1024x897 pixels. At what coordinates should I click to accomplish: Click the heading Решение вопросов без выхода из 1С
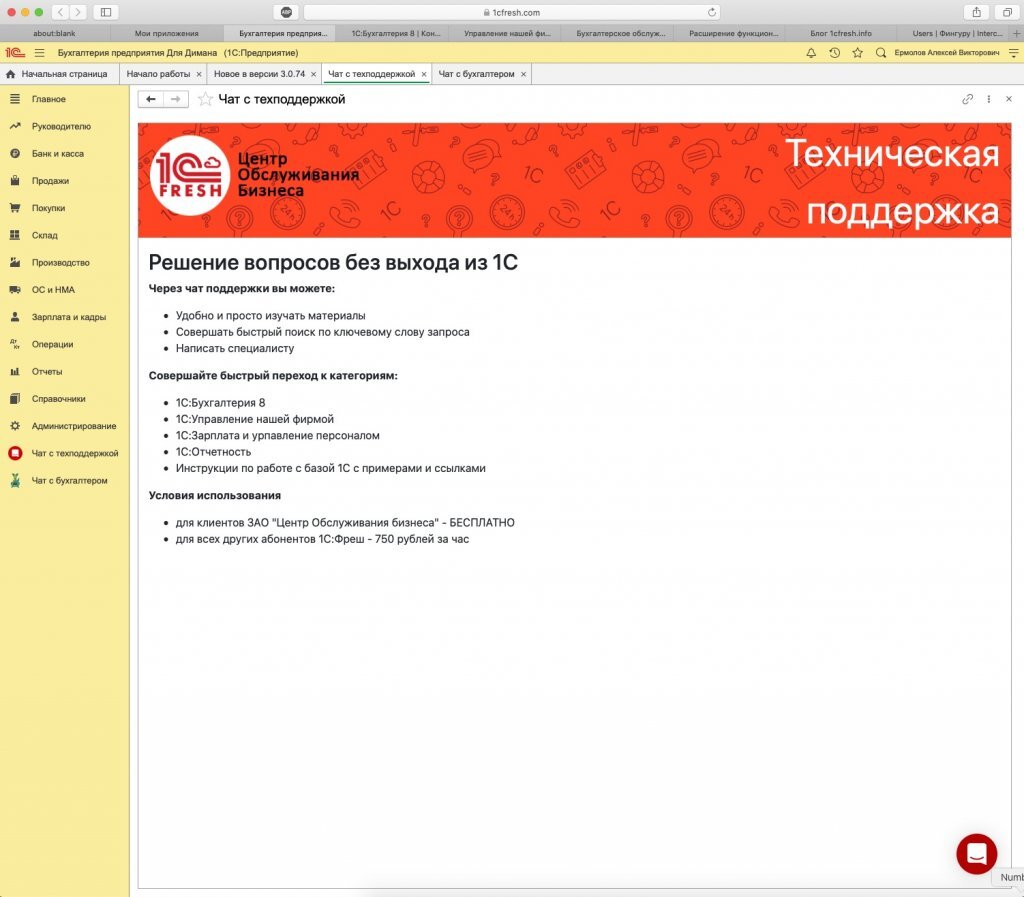333,262
